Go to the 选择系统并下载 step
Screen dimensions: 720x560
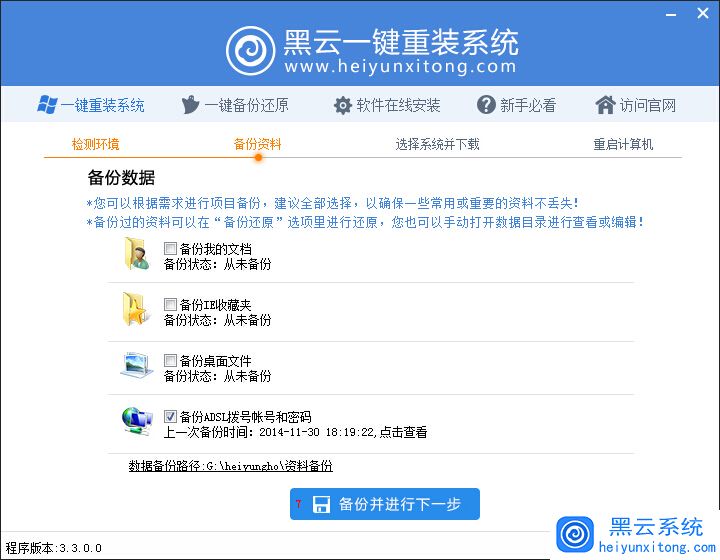point(437,144)
